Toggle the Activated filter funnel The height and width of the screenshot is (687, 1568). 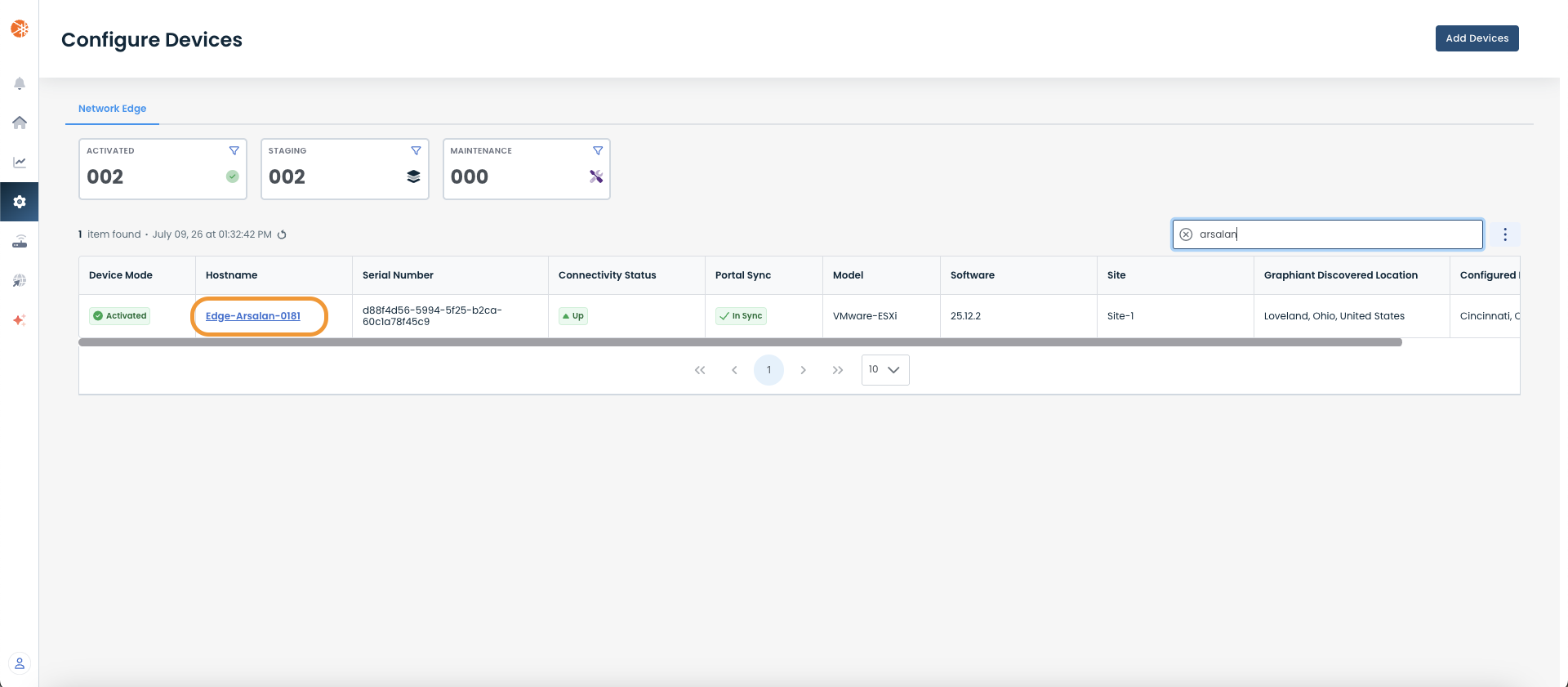234,151
